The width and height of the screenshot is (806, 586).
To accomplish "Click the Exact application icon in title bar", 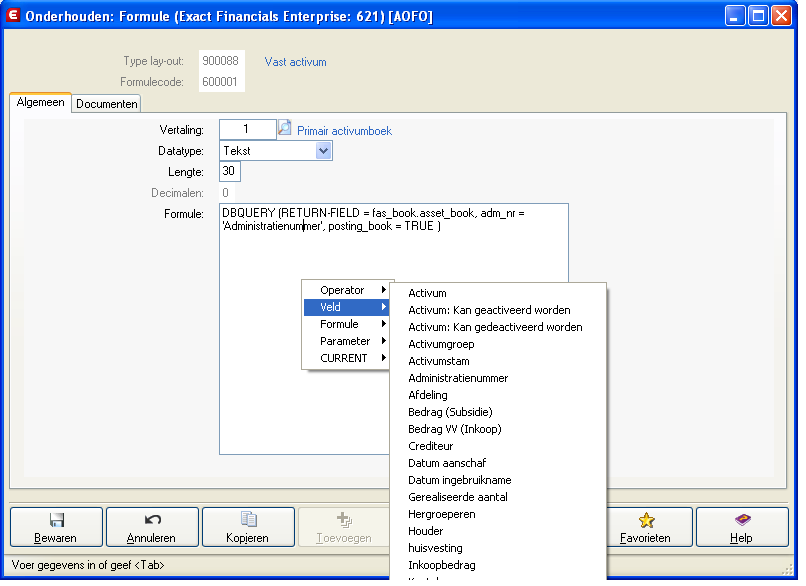I will coord(13,16).
